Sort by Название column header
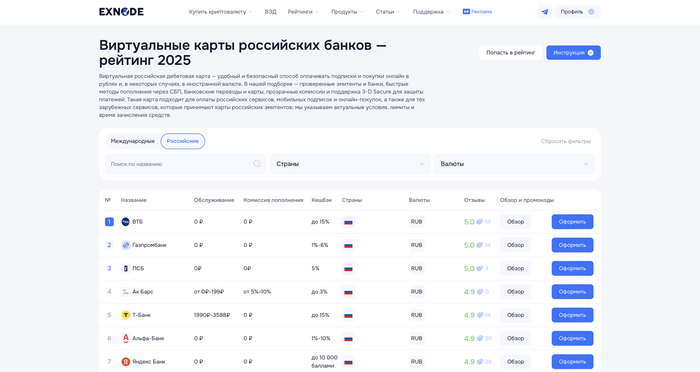This screenshot has width=700, height=372. pos(133,200)
